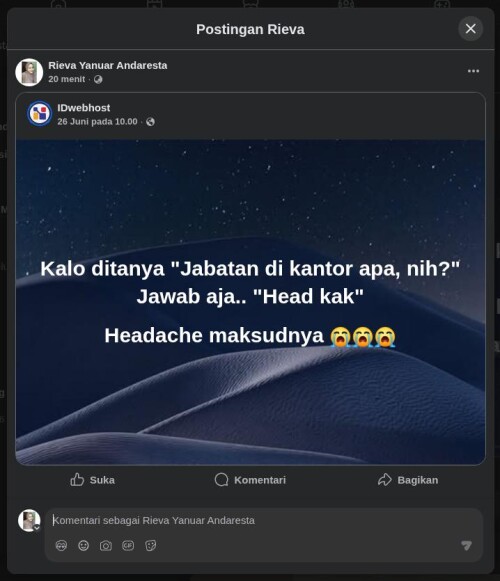Open the IDwebhost page name link
The width and height of the screenshot is (500, 581).
coord(84,107)
